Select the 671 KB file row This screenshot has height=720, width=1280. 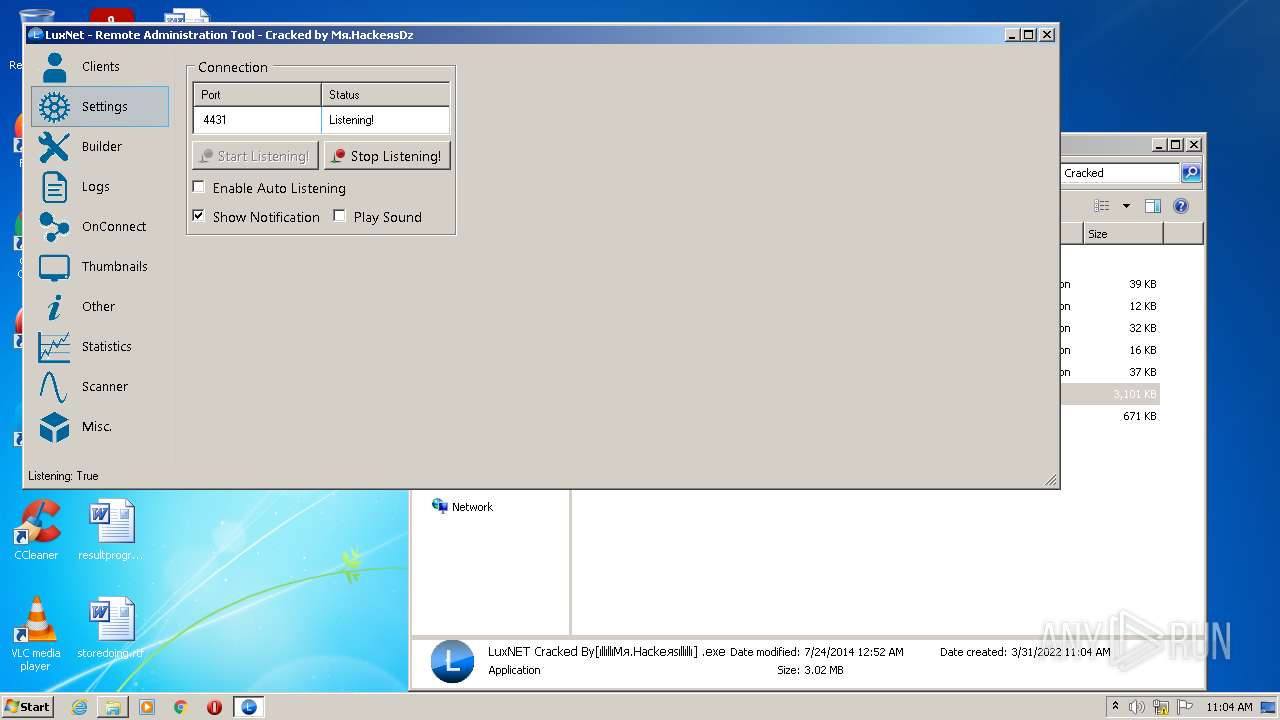(1110, 416)
